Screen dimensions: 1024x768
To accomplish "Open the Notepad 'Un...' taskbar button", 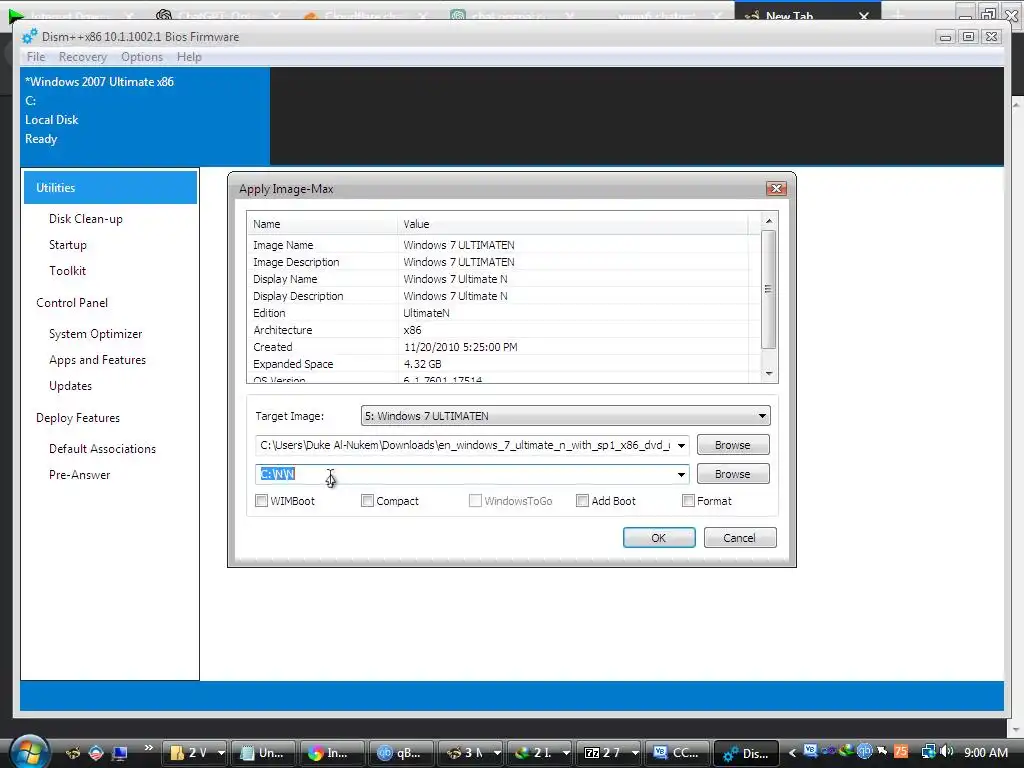I will 263,753.
